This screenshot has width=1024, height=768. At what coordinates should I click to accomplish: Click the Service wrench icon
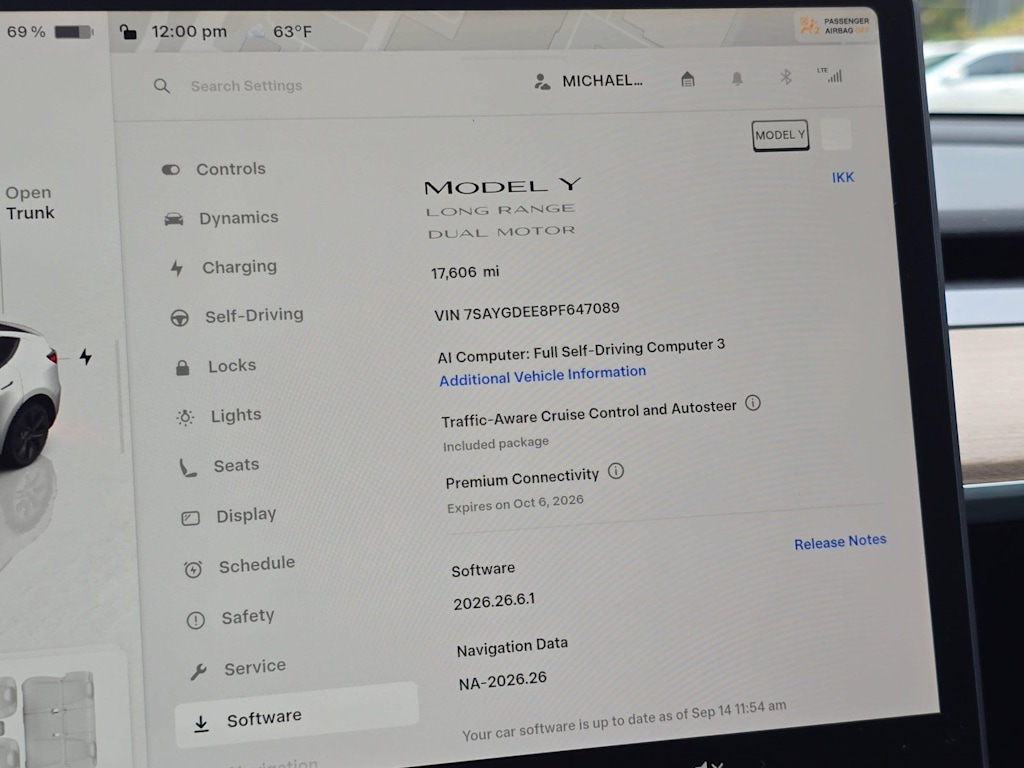click(199, 671)
